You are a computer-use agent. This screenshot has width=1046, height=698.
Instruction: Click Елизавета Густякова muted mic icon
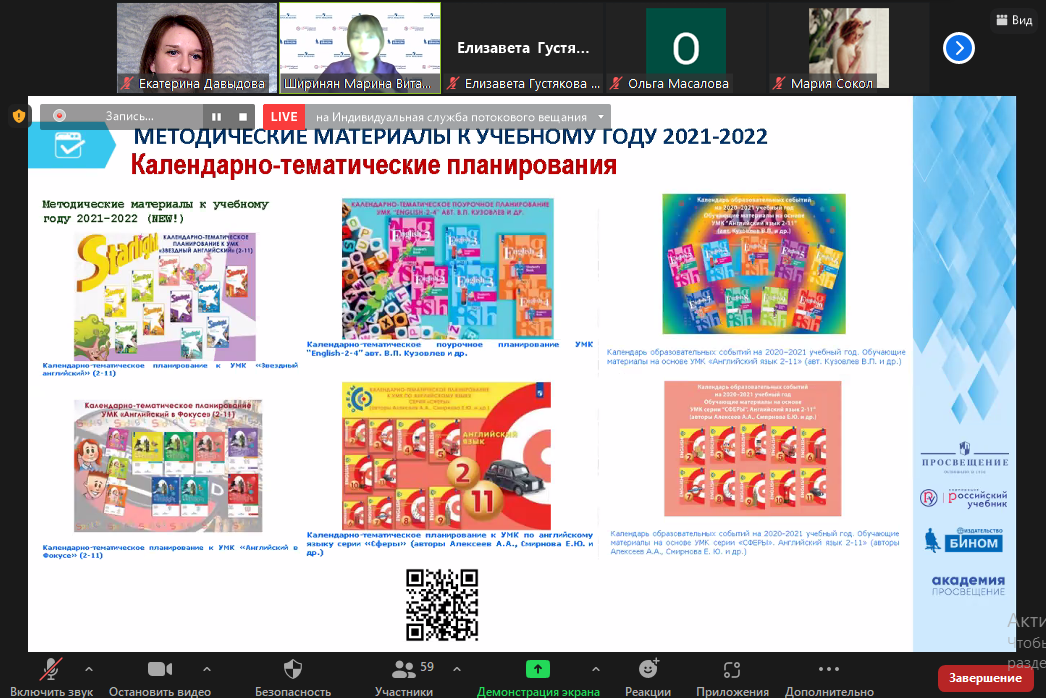[x=453, y=83]
